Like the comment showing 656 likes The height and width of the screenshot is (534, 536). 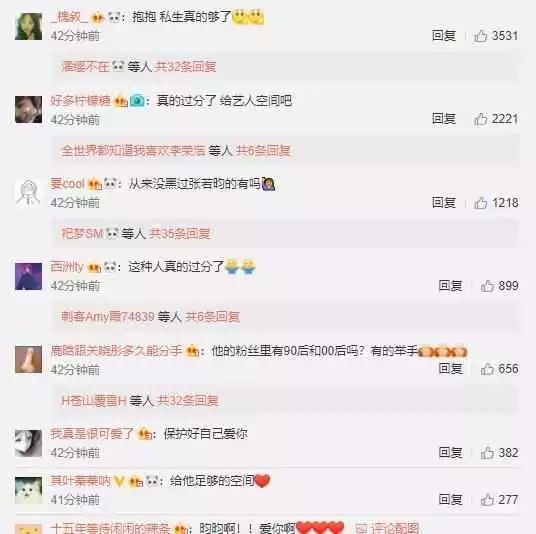(x=487, y=369)
